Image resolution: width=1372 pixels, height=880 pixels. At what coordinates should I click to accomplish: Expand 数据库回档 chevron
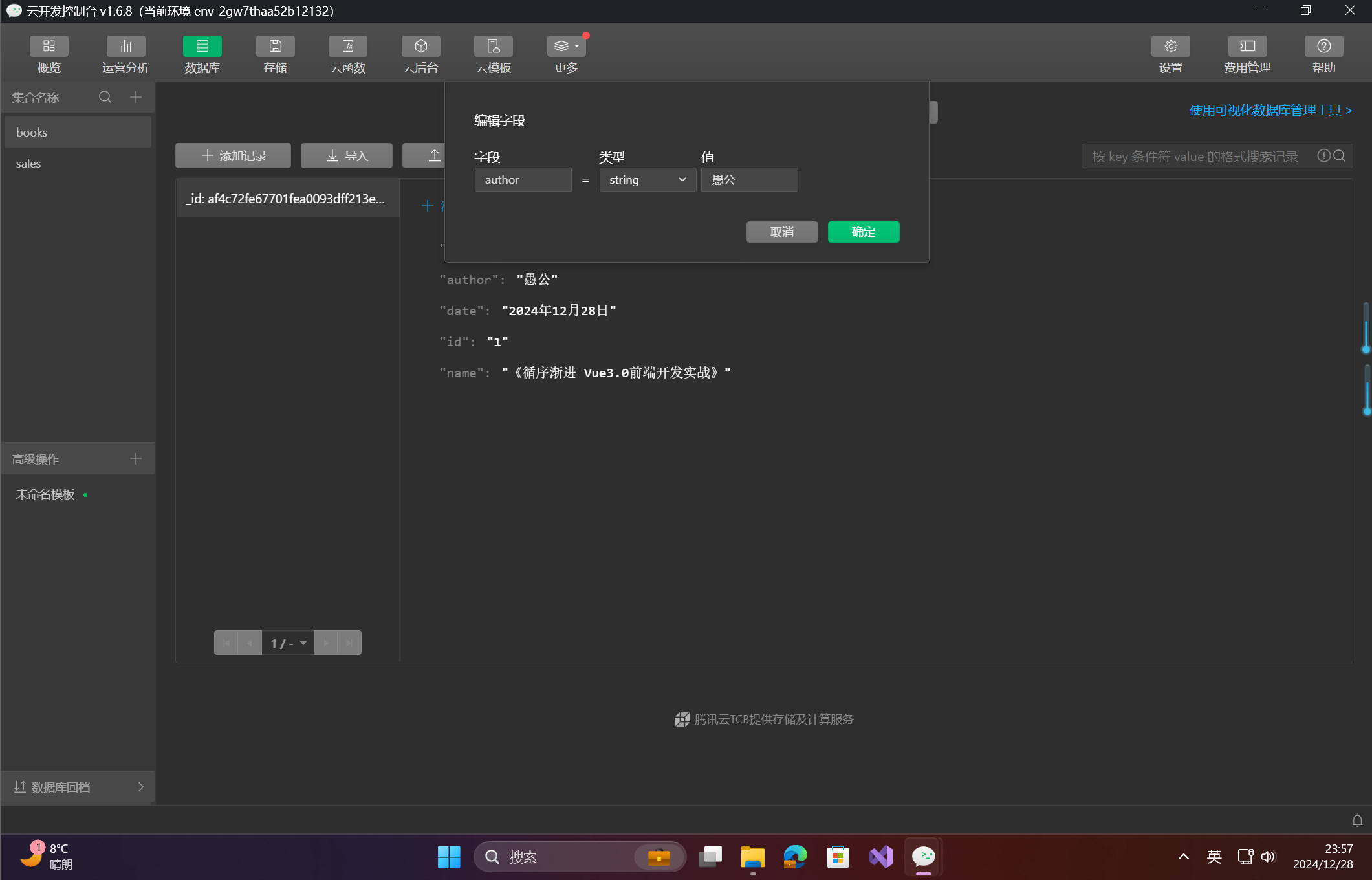pos(140,787)
